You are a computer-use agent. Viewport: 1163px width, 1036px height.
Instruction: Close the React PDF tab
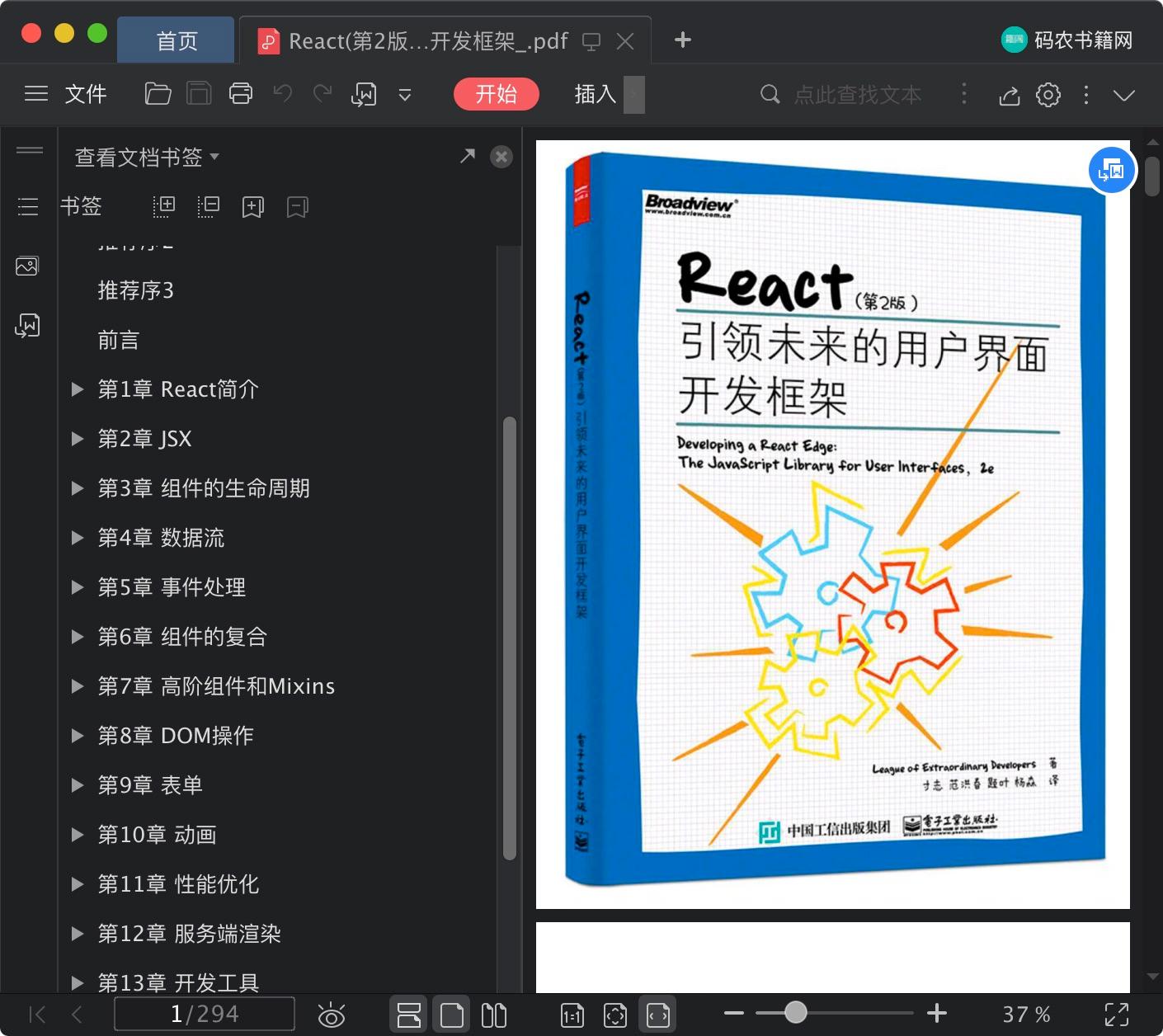(626, 41)
